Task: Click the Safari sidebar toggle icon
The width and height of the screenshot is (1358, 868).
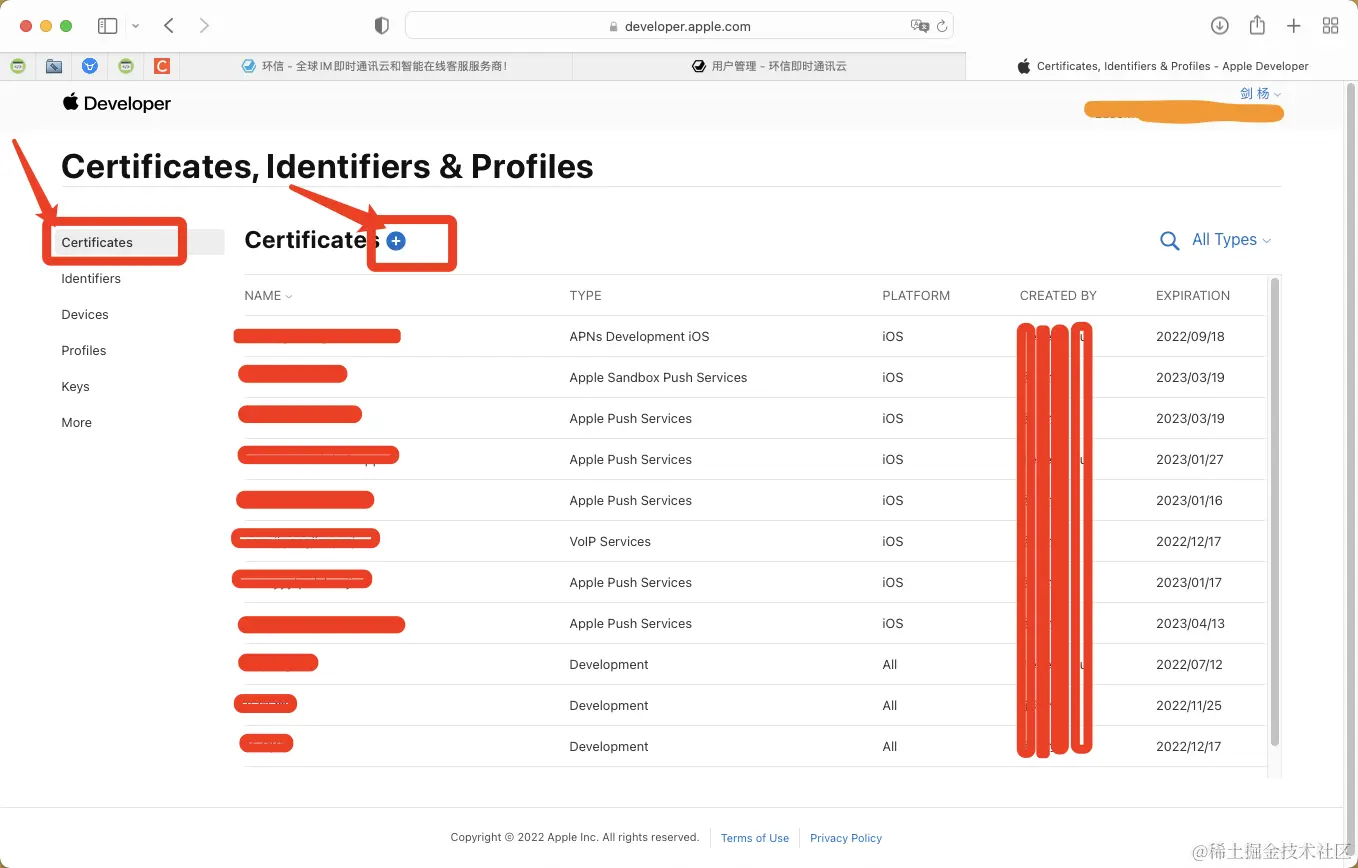Action: click(x=108, y=26)
